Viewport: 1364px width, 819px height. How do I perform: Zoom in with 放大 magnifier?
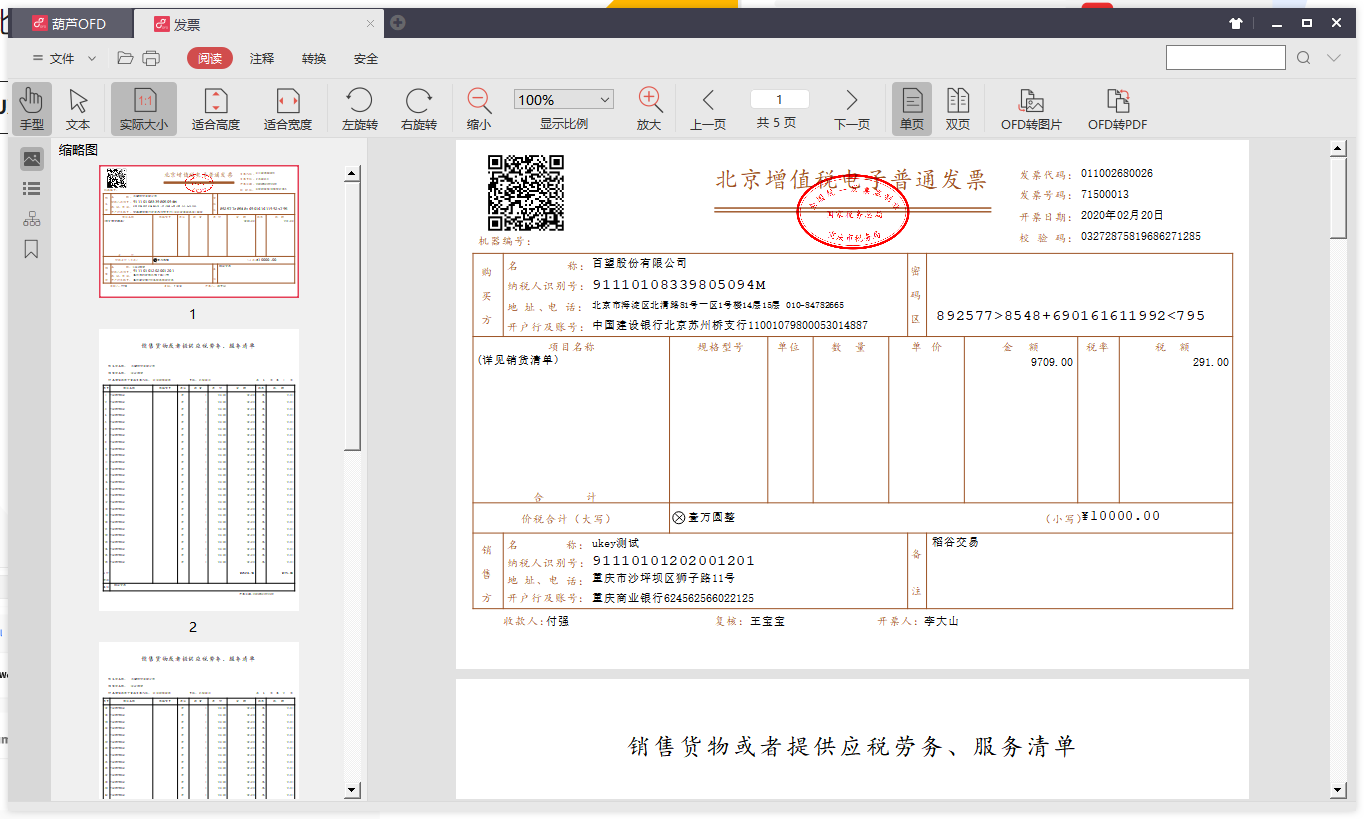click(x=650, y=109)
